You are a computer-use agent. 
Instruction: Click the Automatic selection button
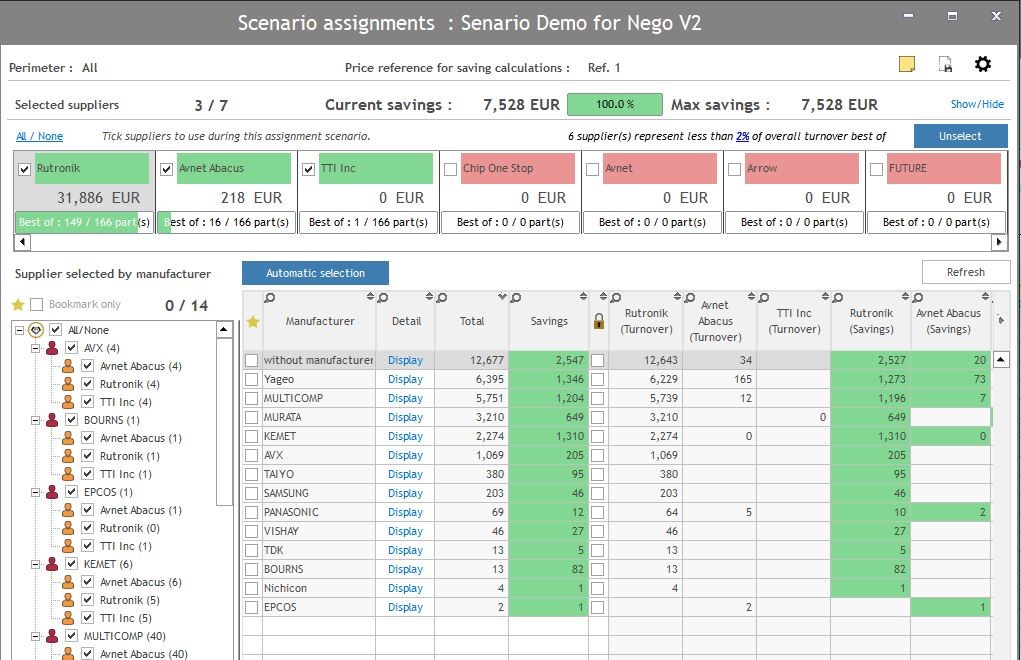click(315, 273)
